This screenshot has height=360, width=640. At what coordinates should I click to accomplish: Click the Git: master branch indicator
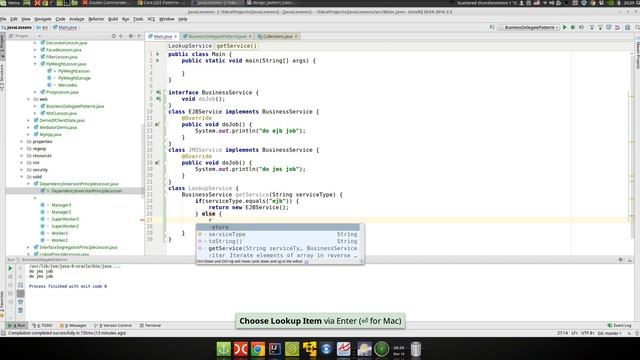609,333
